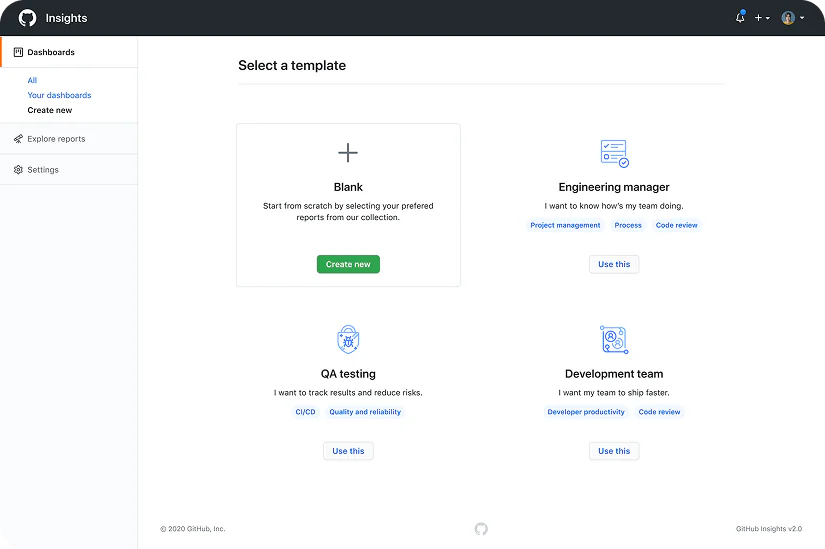Click the Development team icon

click(614, 340)
